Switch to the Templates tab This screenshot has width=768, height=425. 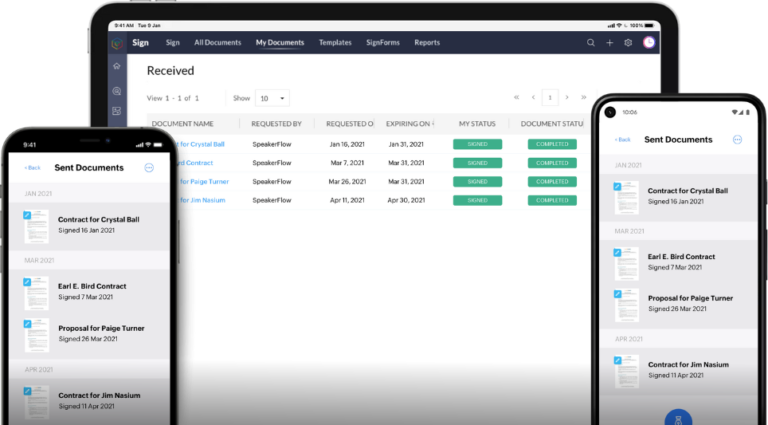pos(335,43)
